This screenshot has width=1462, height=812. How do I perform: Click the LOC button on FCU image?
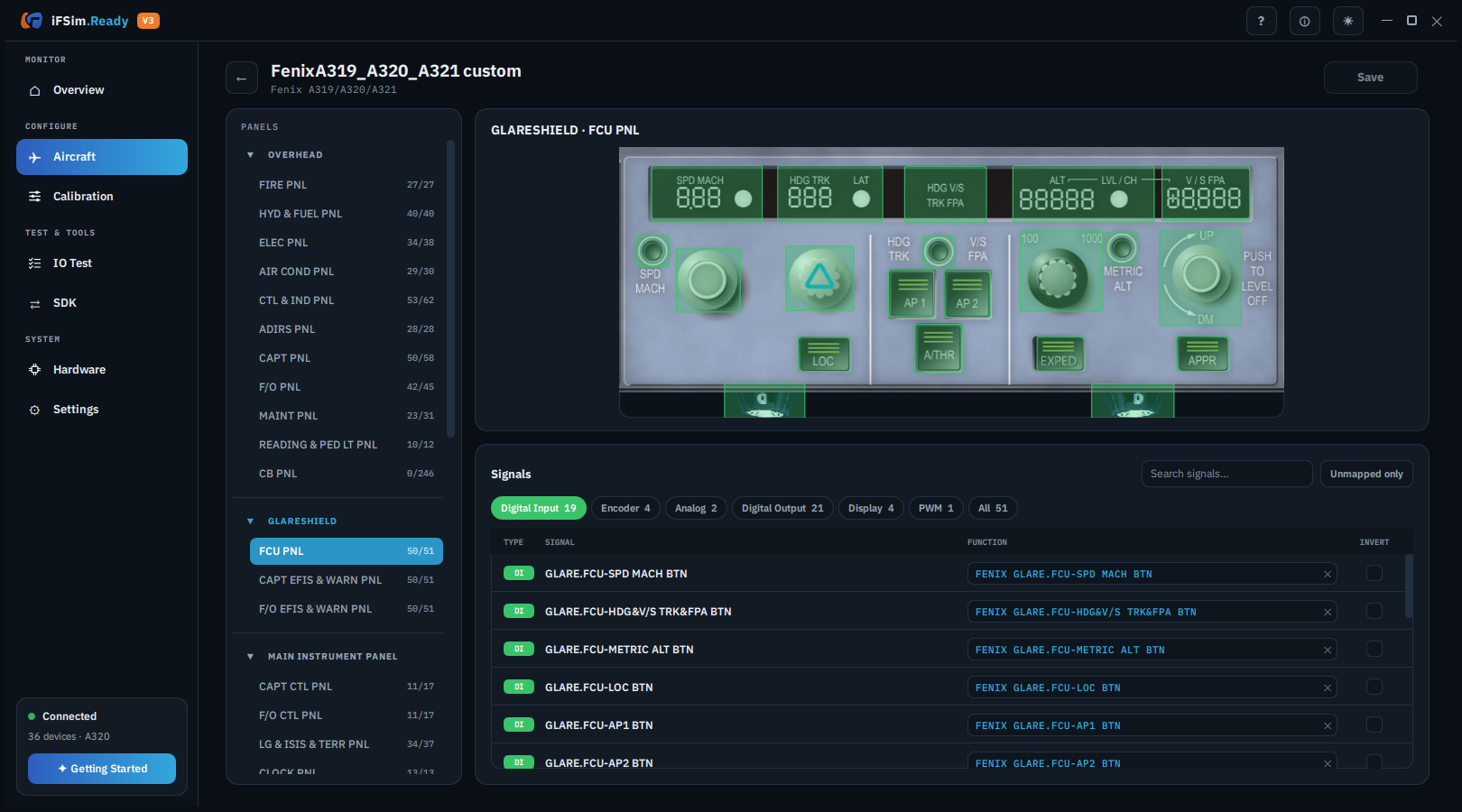click(823, 354)
